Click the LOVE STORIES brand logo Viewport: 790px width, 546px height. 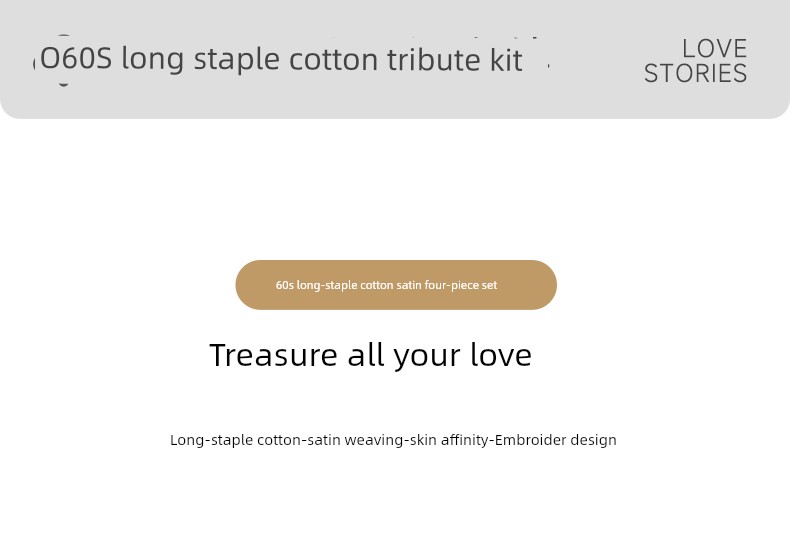695,61
